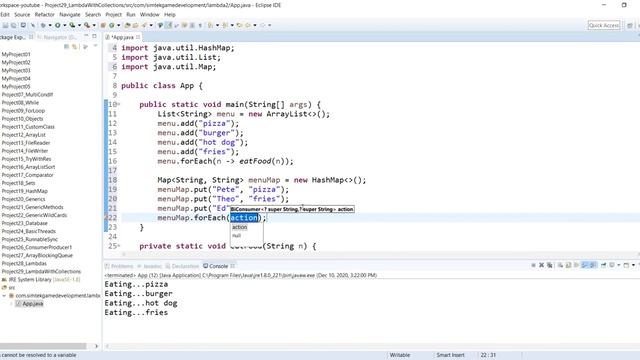640x360 pixels.
Task: Open the Source menu
Action: coord(22,15)
